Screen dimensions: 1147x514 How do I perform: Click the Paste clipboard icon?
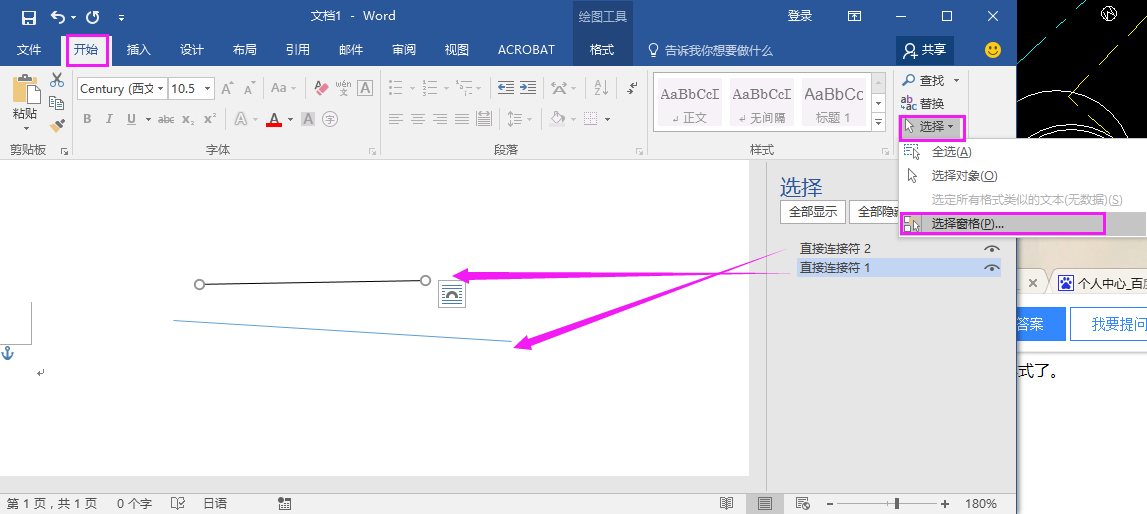tap(25, 89)
